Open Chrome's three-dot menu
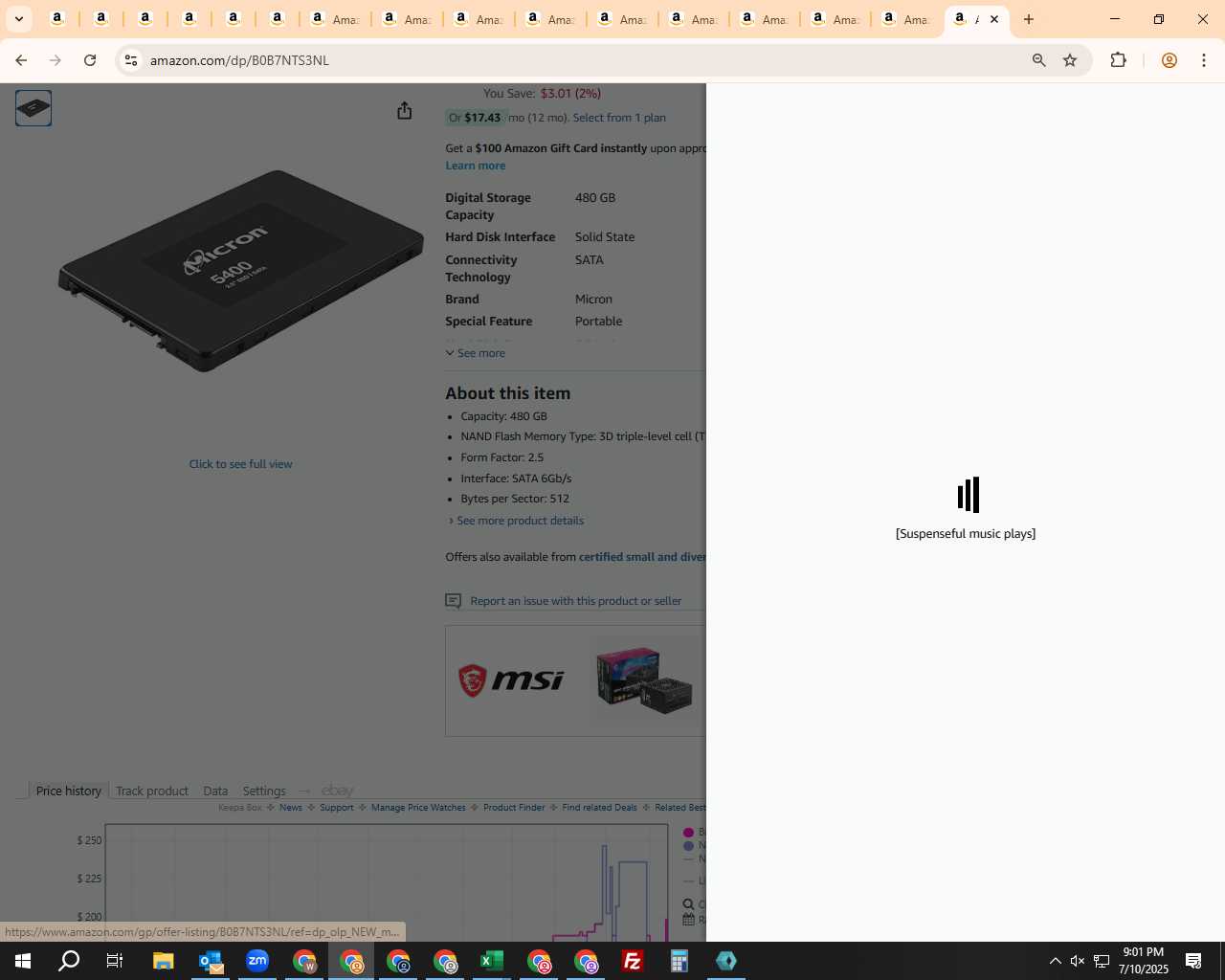The height and width of the screenshot is (980, 1225). coord(1204,60)
